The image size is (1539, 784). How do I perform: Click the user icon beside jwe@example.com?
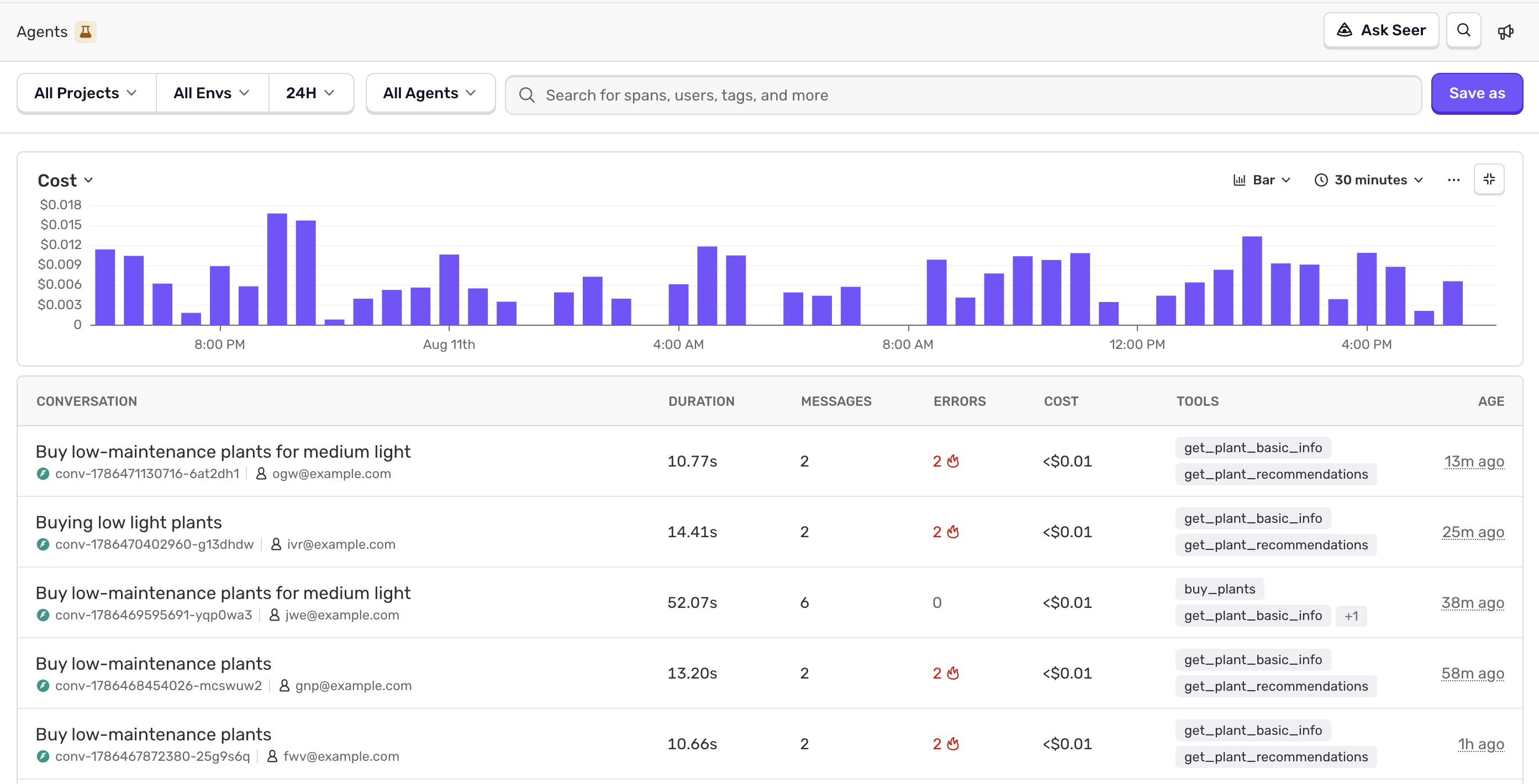tap(274, 615)
